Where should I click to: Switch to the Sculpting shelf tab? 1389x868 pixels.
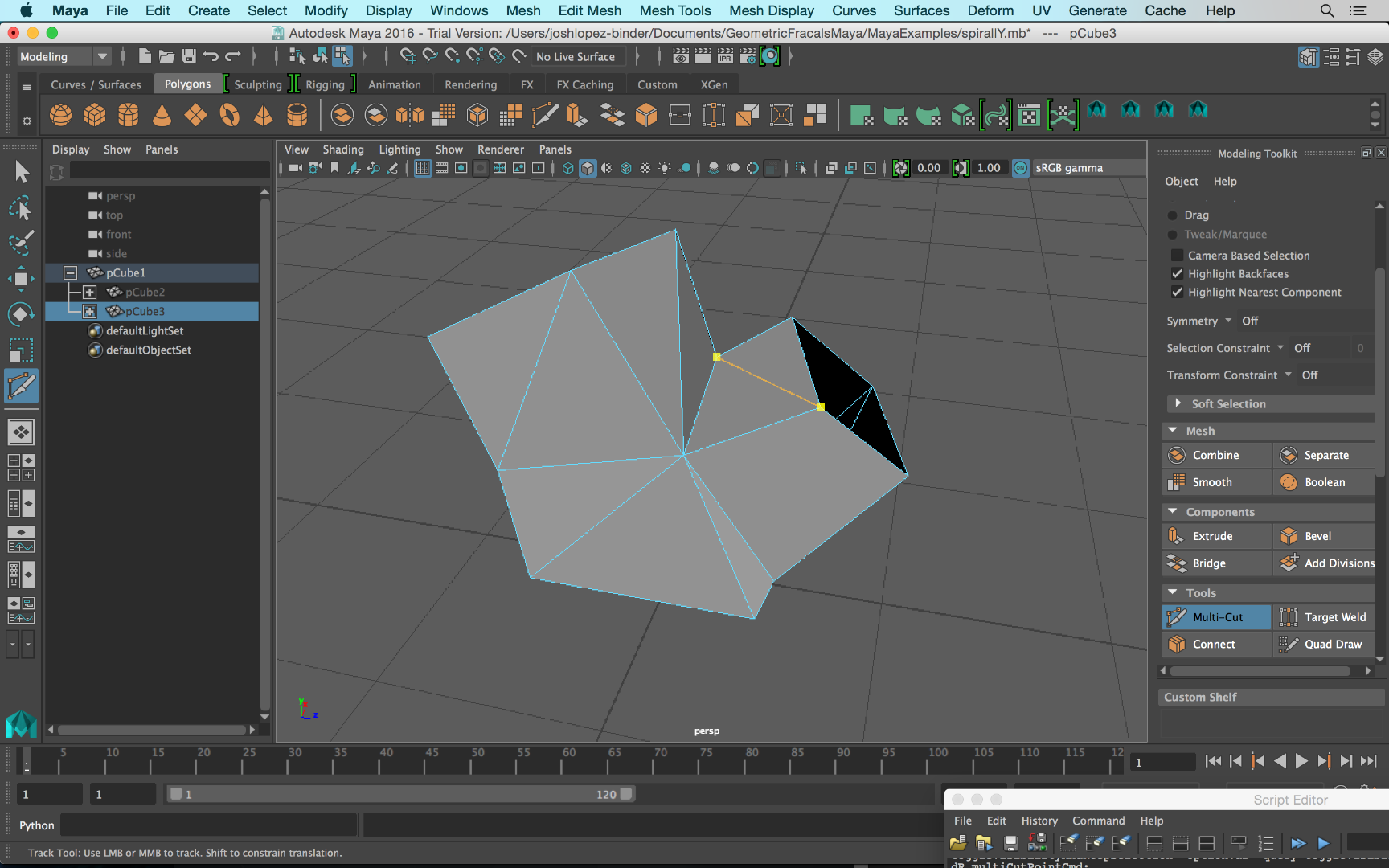click(257, 84)
